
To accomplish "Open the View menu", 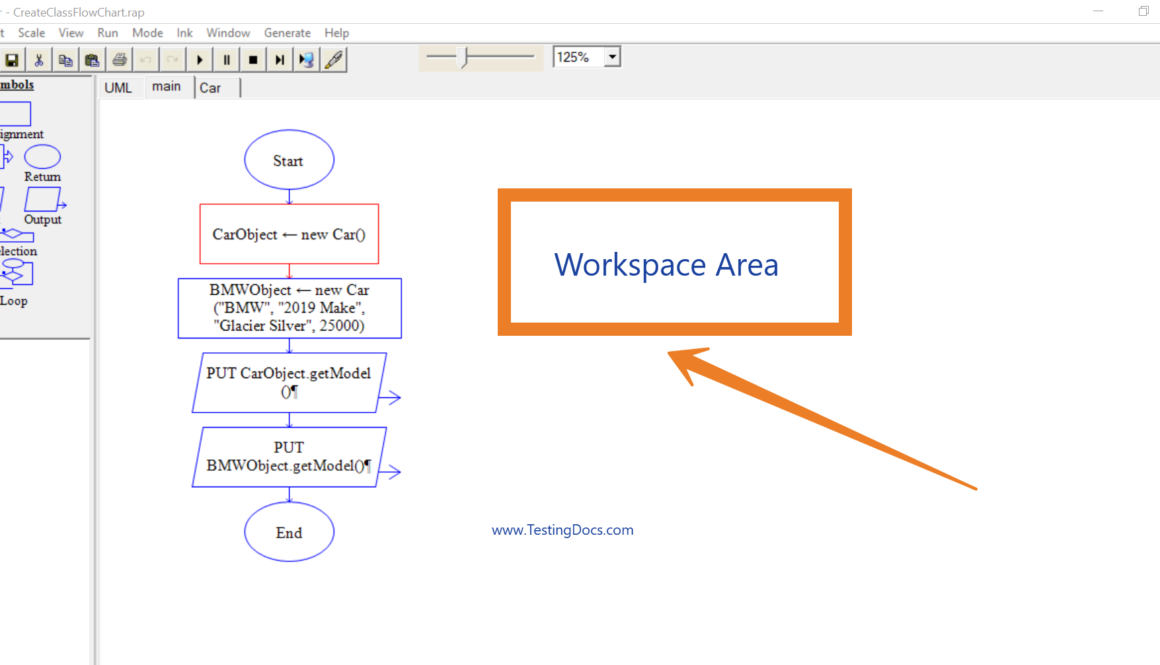I will [x=71, y=33].
